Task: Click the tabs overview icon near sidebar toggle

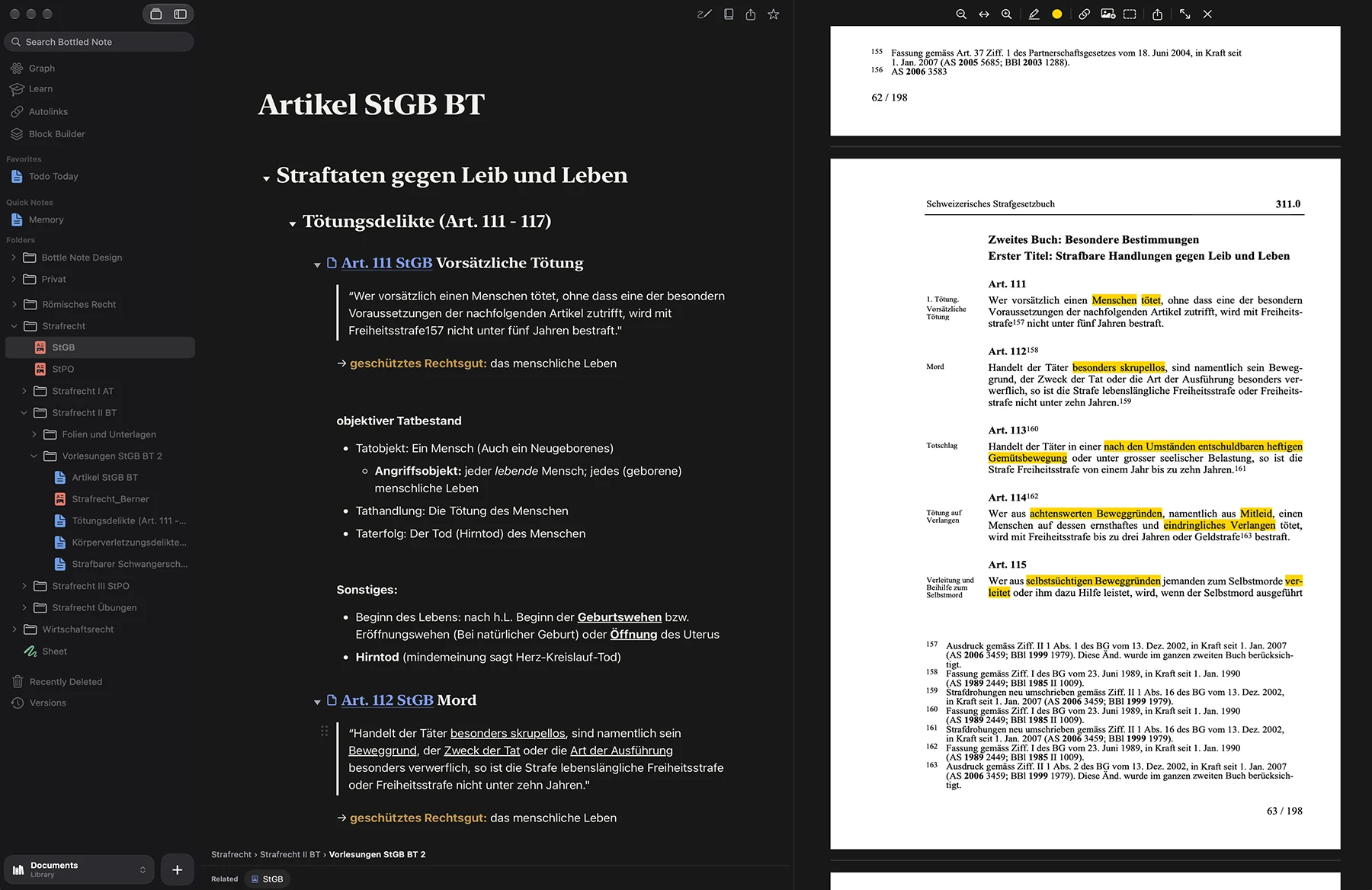Action: tap(156, 14)
